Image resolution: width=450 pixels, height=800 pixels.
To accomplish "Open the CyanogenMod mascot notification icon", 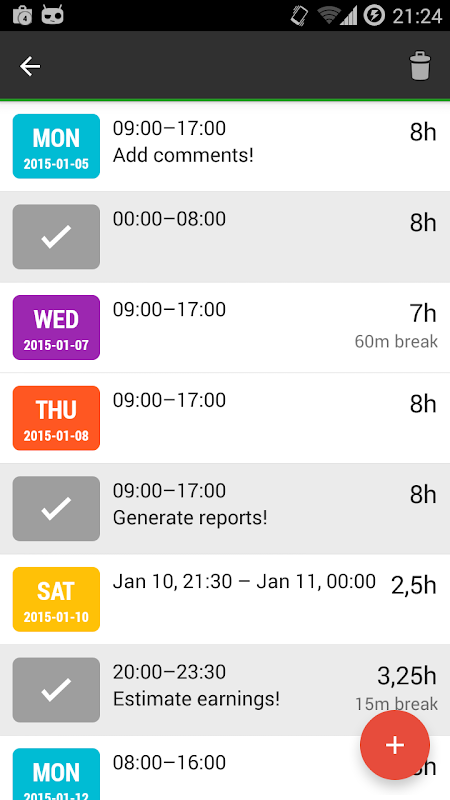I will (x=53, y=14).
